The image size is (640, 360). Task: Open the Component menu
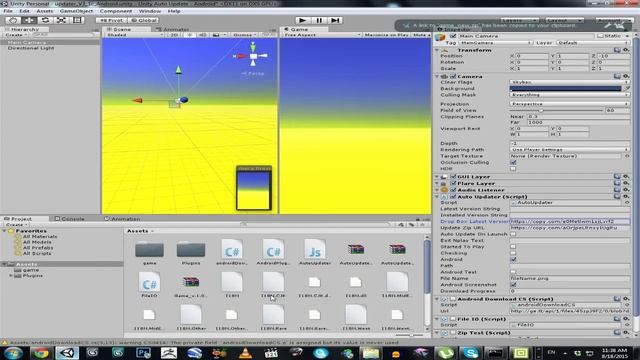(x=116, y=11)
